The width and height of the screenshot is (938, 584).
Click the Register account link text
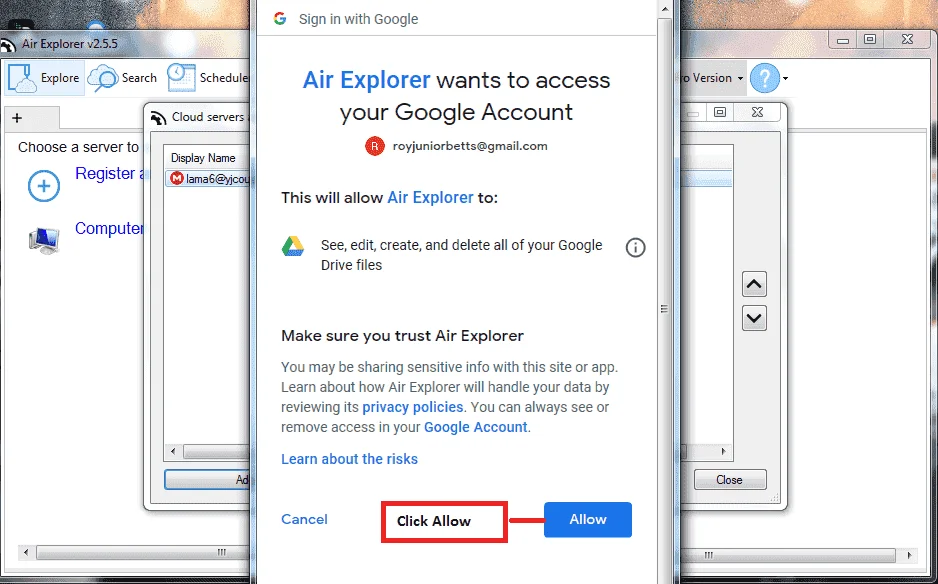pos(109,174)
